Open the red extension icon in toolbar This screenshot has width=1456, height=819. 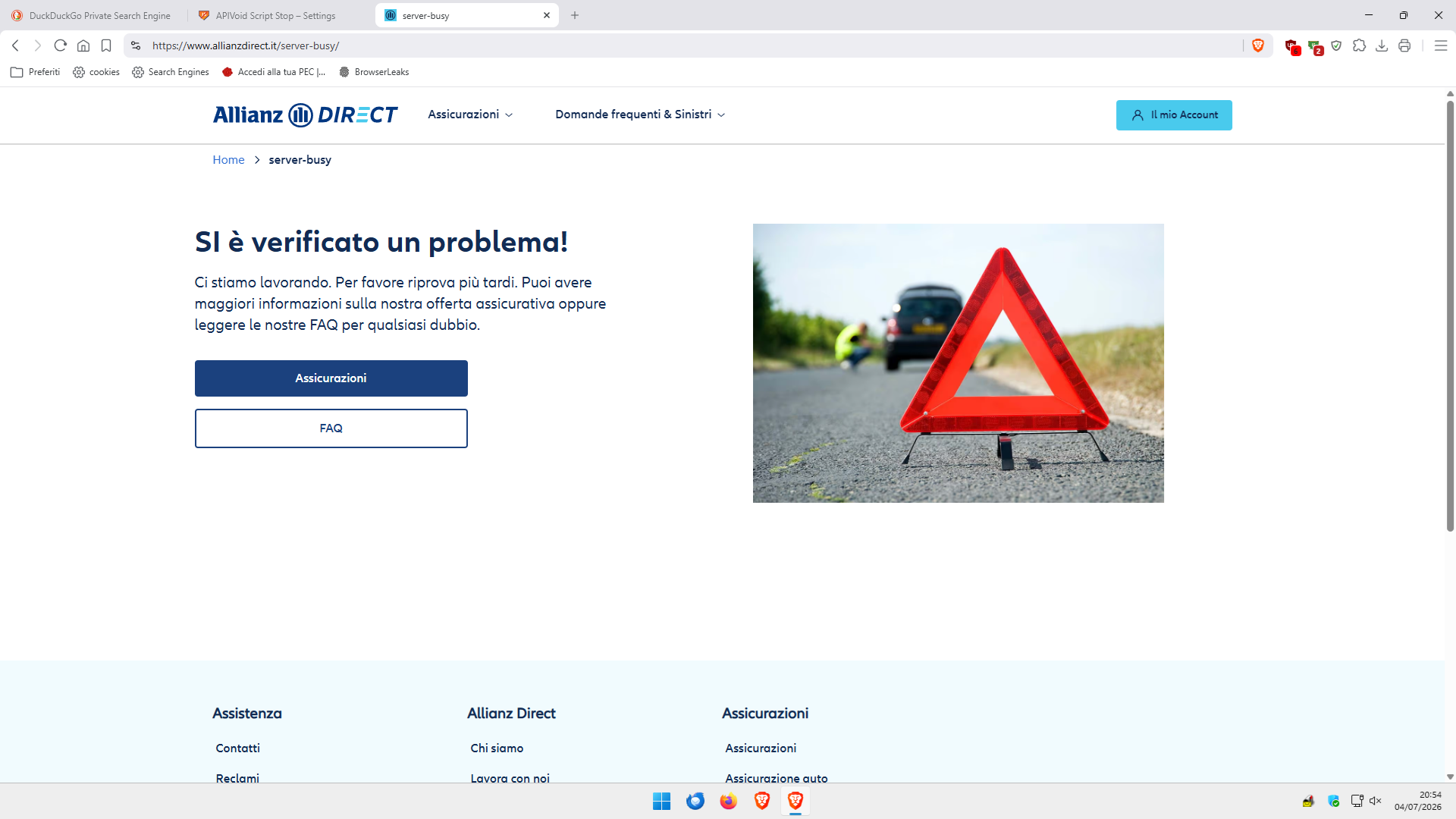coord(1292,46)
